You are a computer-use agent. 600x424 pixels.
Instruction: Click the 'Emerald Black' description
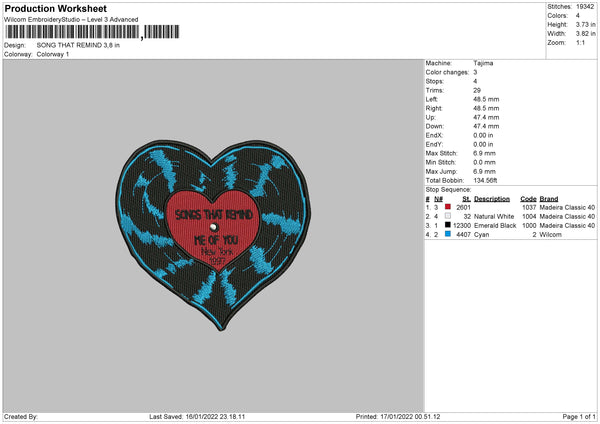(x=495, y=226)
